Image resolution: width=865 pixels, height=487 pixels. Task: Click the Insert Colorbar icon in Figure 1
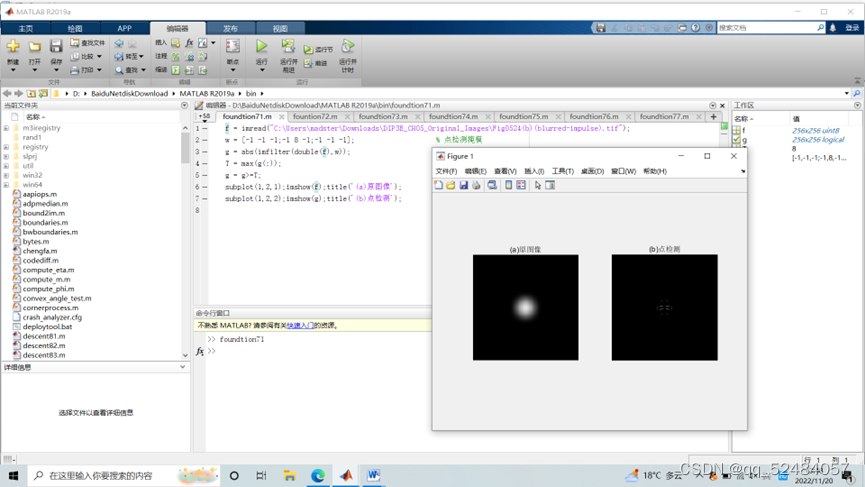point(509,185)
